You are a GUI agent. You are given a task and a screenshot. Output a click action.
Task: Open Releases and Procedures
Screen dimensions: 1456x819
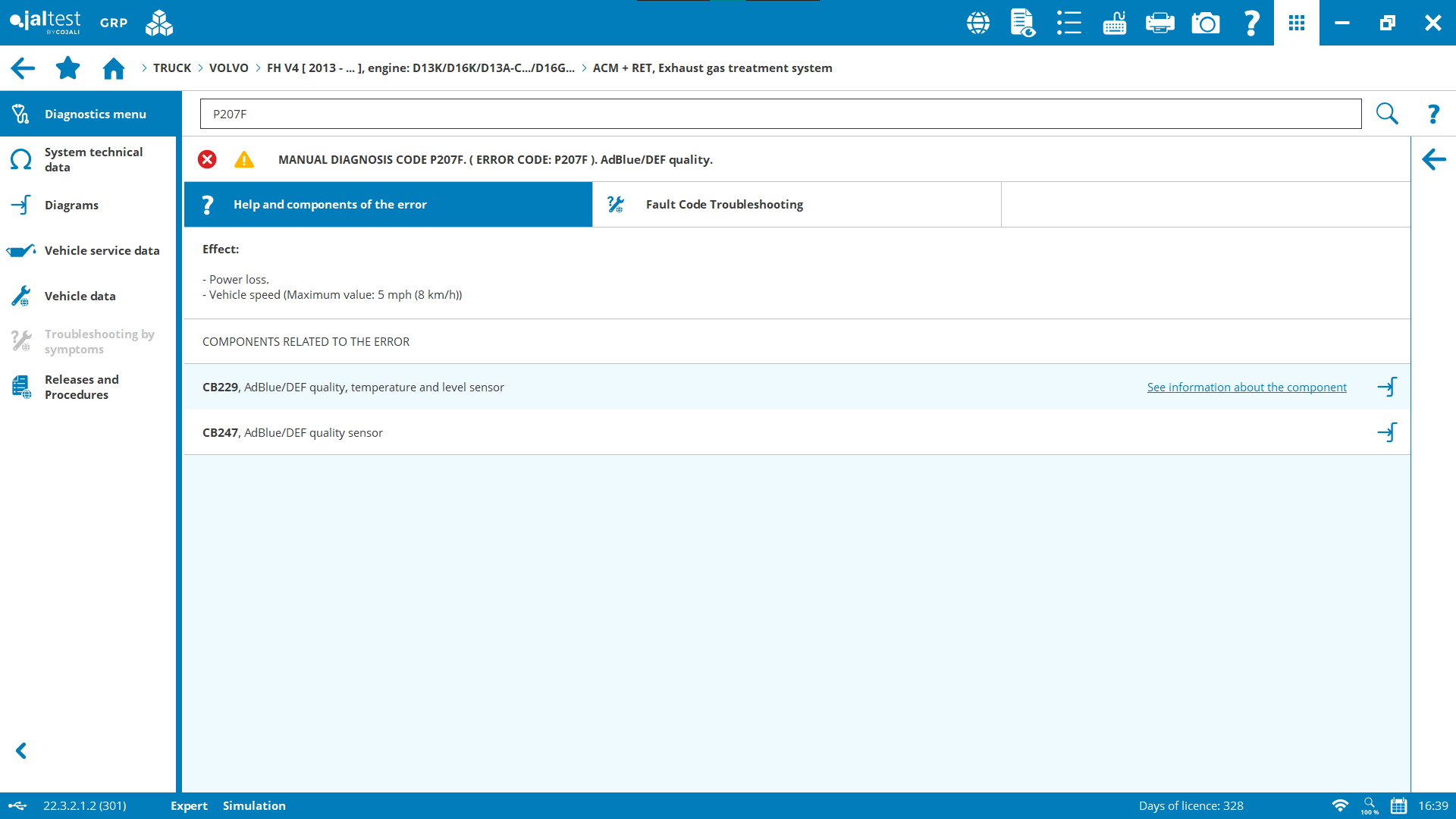click(88, 387)
